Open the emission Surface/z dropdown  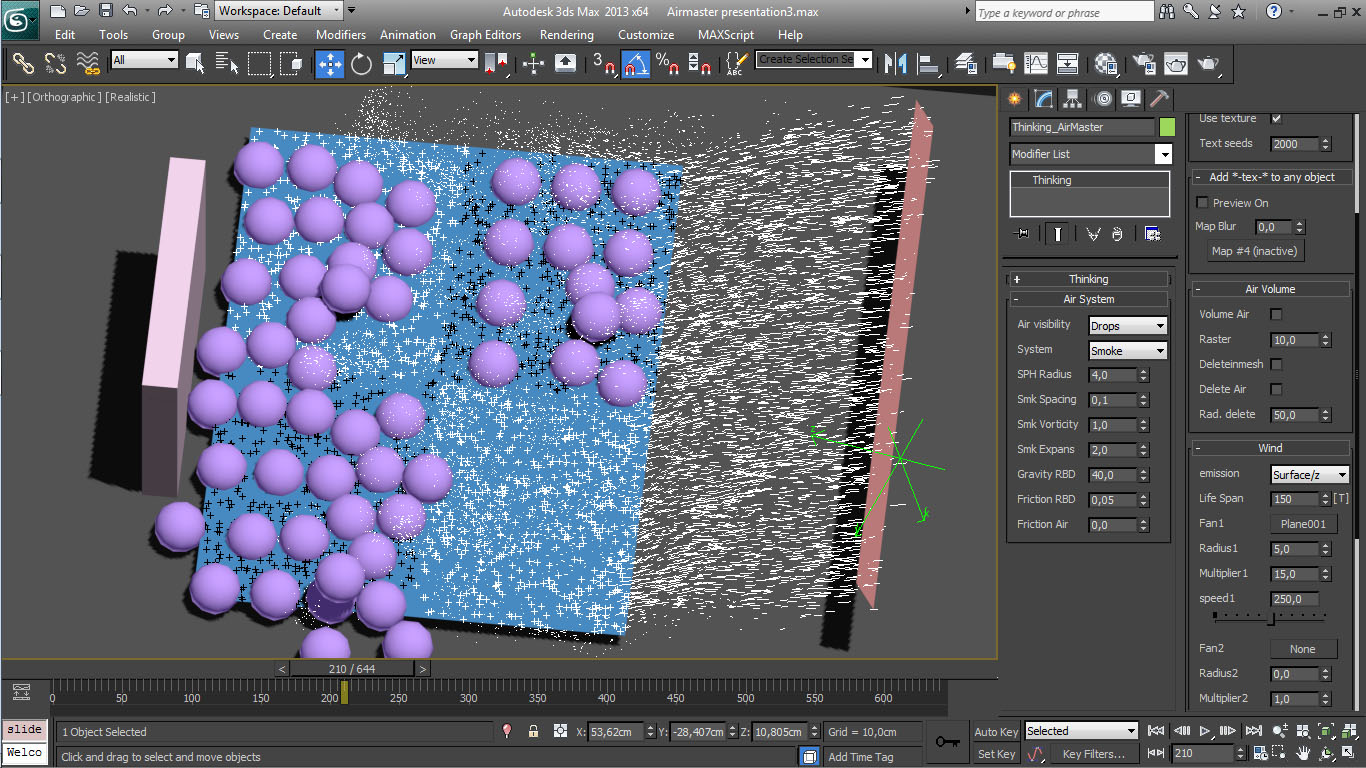coord(1310,475)
